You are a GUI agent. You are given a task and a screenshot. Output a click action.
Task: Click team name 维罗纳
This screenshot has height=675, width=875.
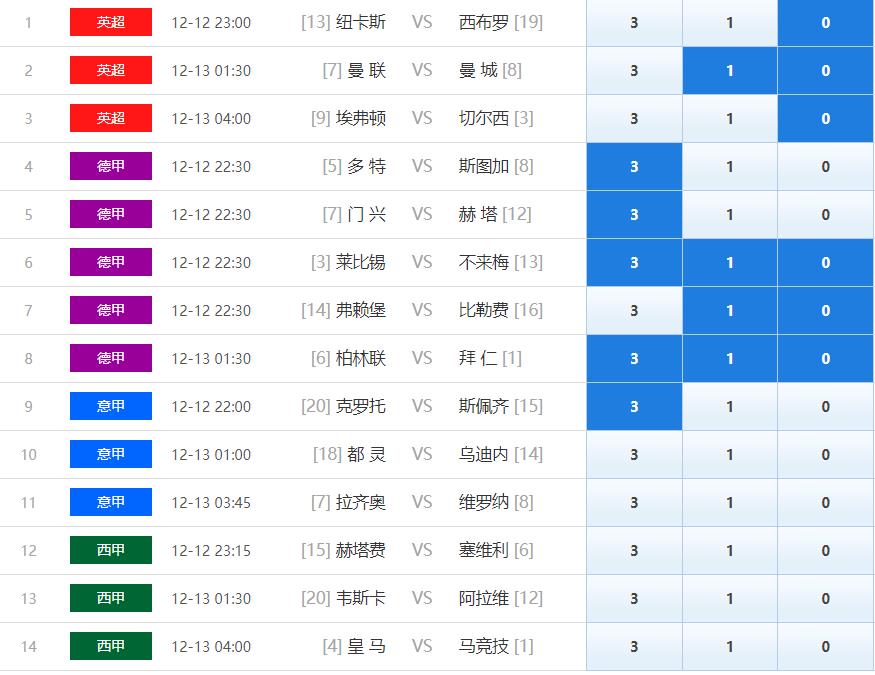[x=484, y=502]
